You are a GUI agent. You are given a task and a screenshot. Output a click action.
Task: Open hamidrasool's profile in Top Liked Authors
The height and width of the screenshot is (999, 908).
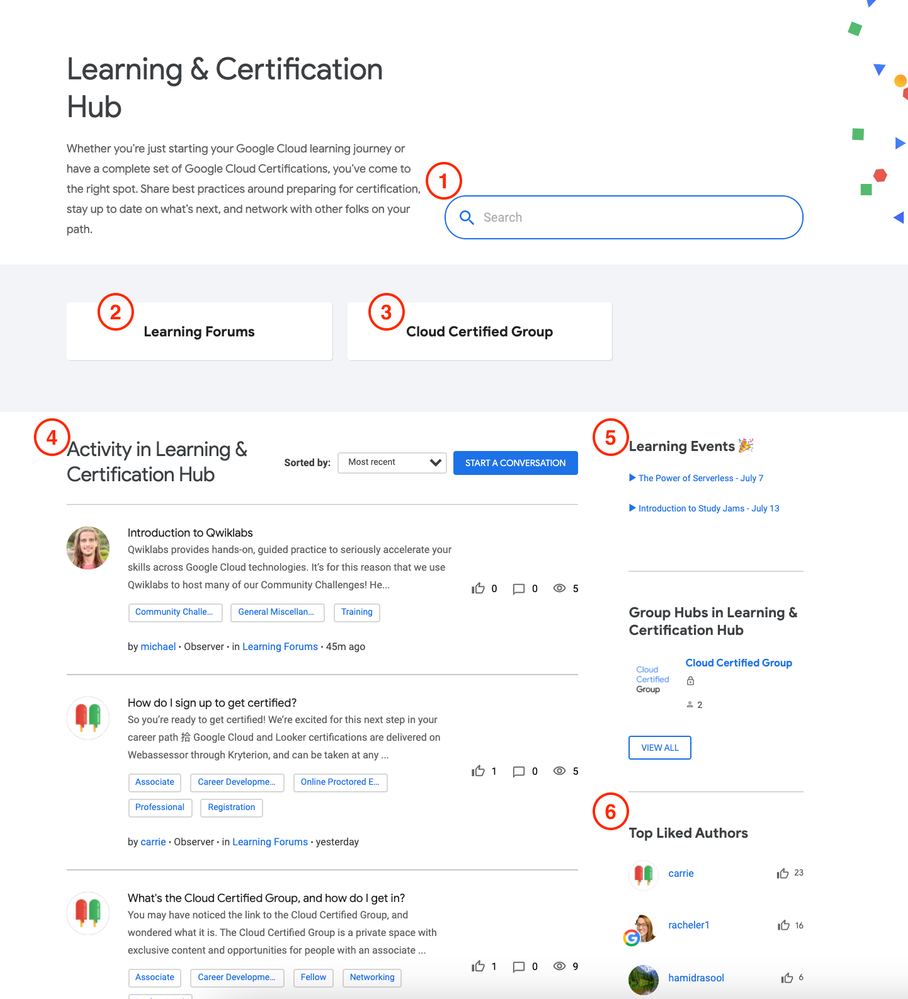point(696,978)
